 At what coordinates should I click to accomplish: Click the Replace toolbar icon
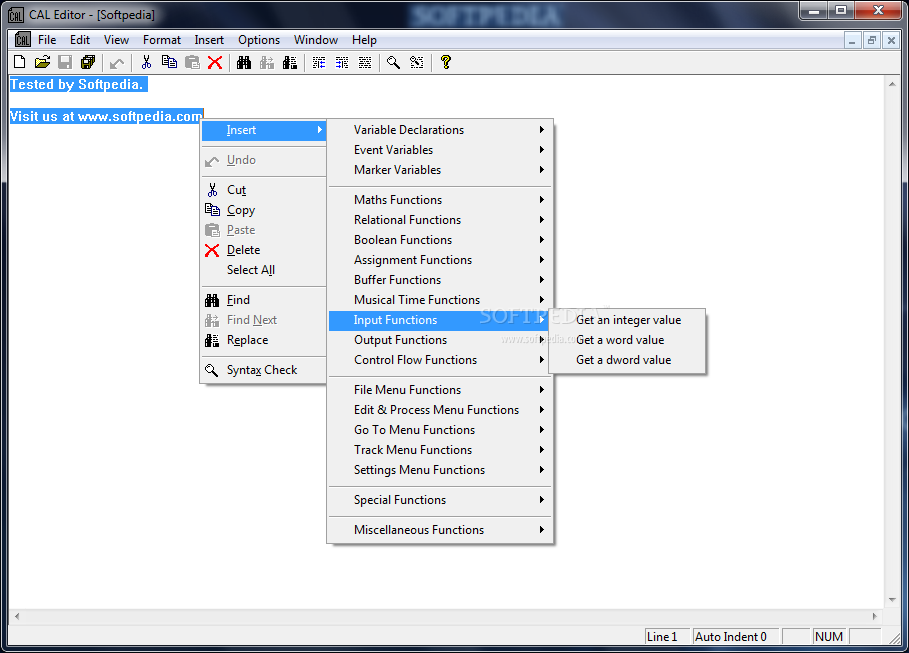[x=290, y=62]
